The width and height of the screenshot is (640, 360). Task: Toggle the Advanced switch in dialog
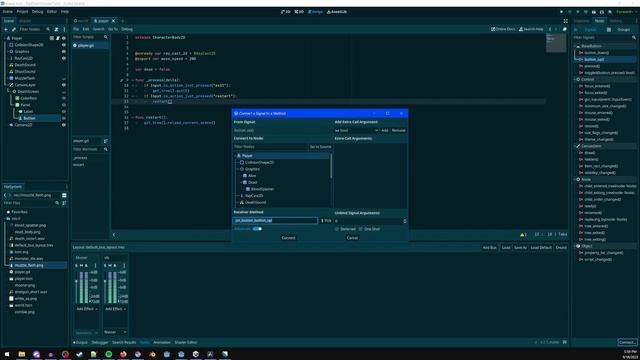pyautogui.click(x=257, y=229)
